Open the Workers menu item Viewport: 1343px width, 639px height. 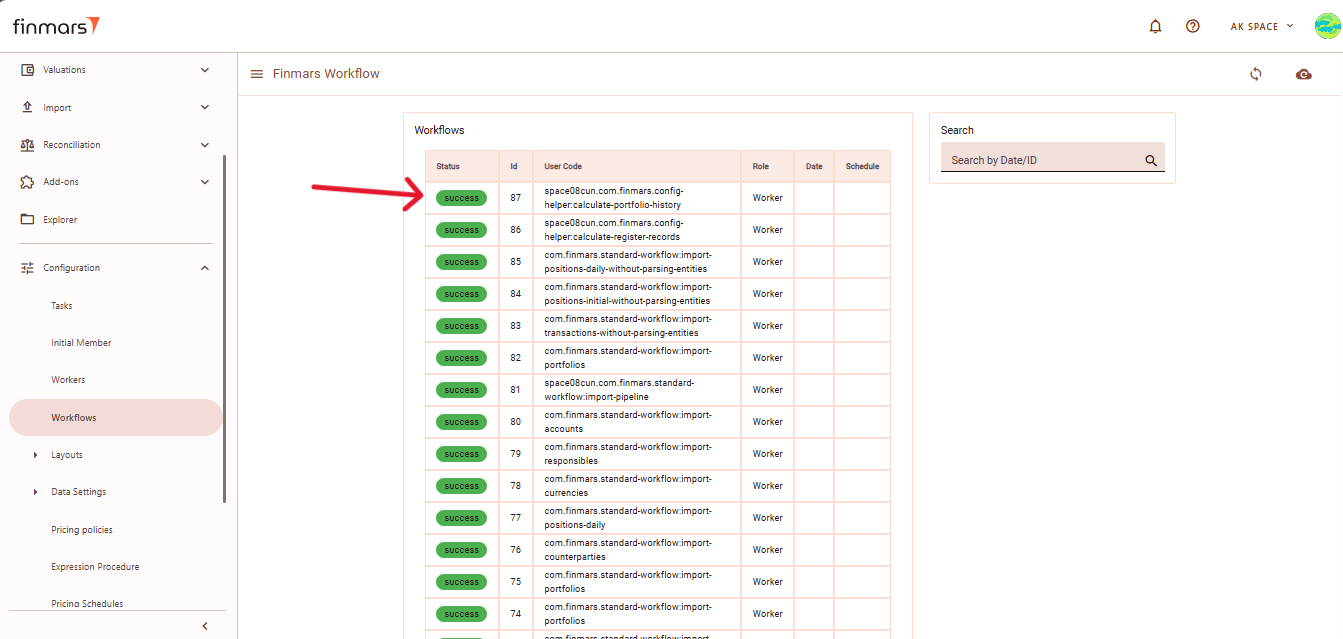pos(68,380)
